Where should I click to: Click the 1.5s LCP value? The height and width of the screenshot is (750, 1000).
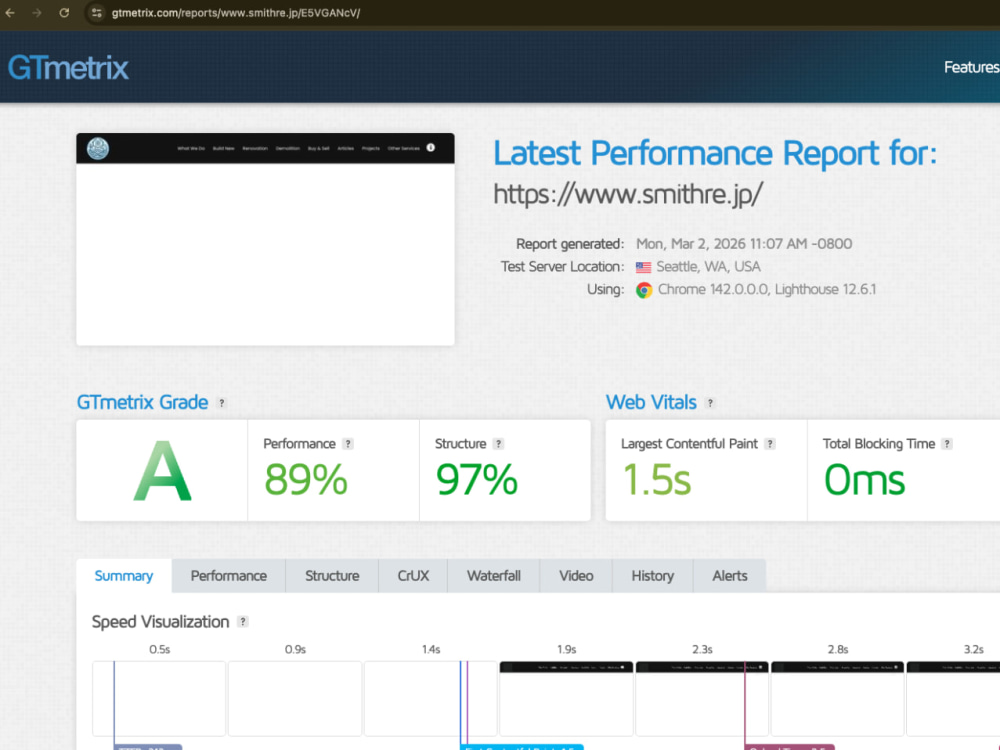(656, 480)
